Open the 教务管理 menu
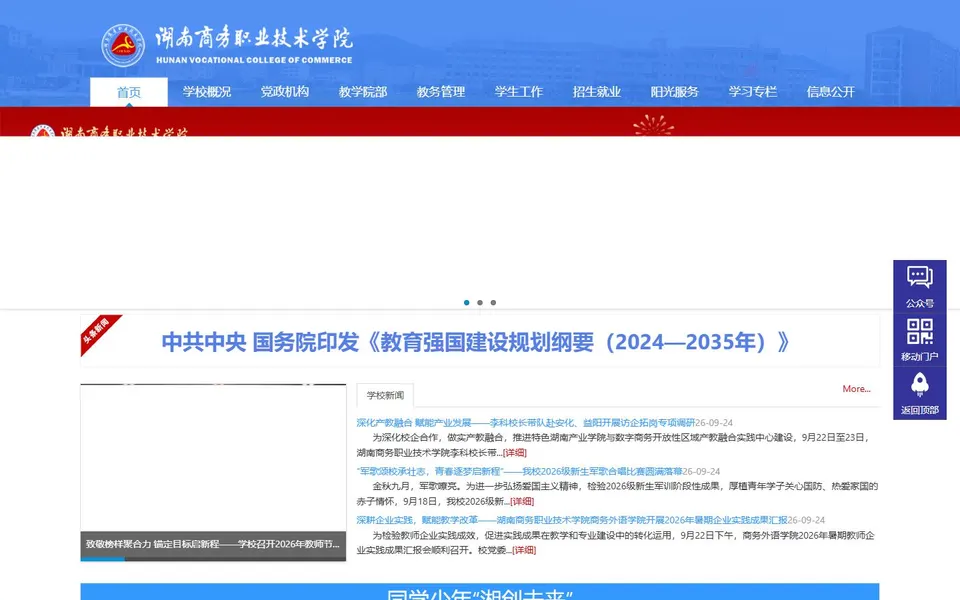This screenshot has height=600, width=960. tap(441, 92)
